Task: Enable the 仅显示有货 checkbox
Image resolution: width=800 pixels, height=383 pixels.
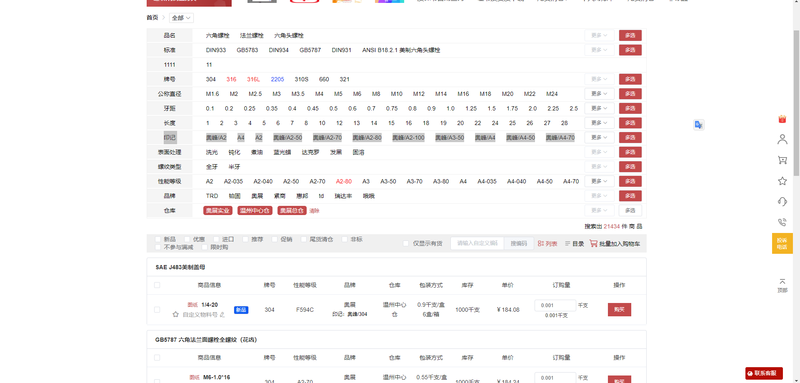Action: click(406, 244)
